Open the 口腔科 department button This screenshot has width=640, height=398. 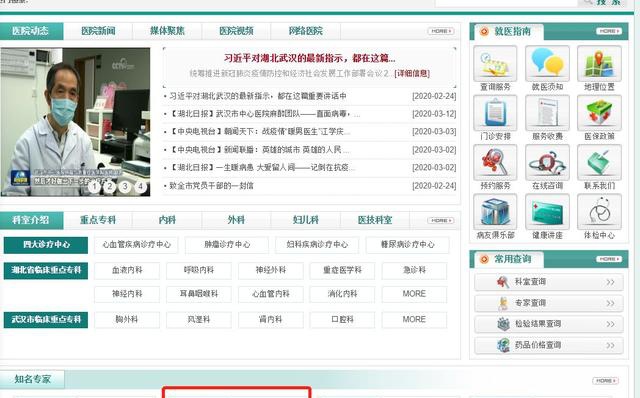[x=342, y=320]
